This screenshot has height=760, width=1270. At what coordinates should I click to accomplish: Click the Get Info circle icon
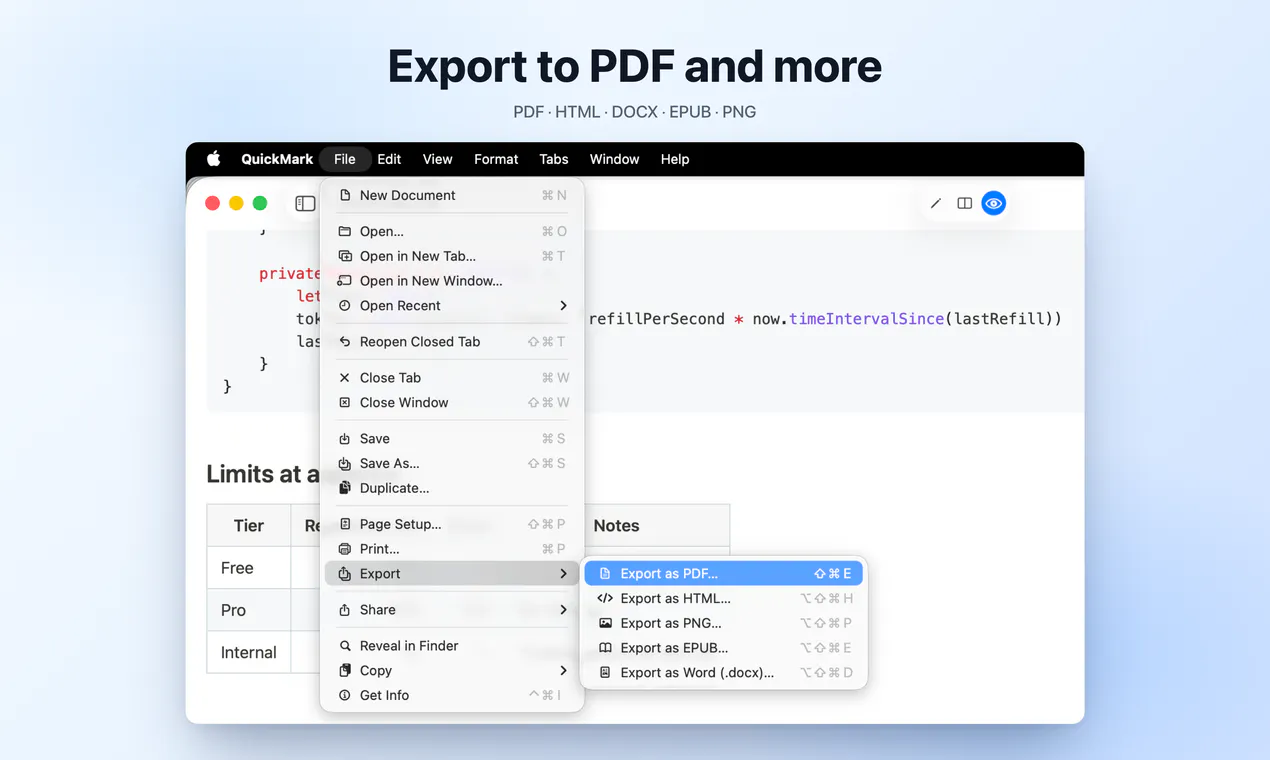(x=345, y=695)
